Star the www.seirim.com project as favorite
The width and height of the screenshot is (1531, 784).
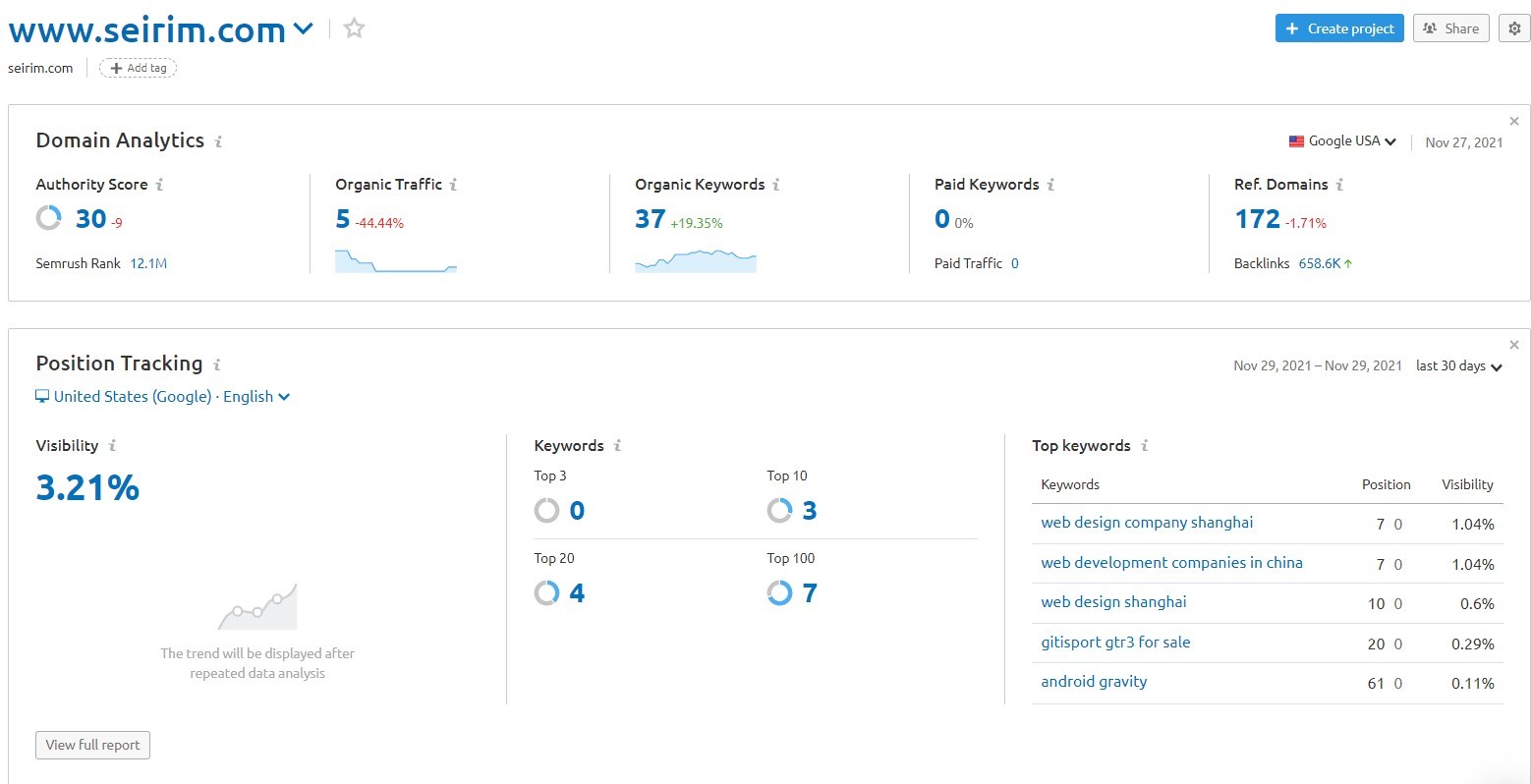354,28
